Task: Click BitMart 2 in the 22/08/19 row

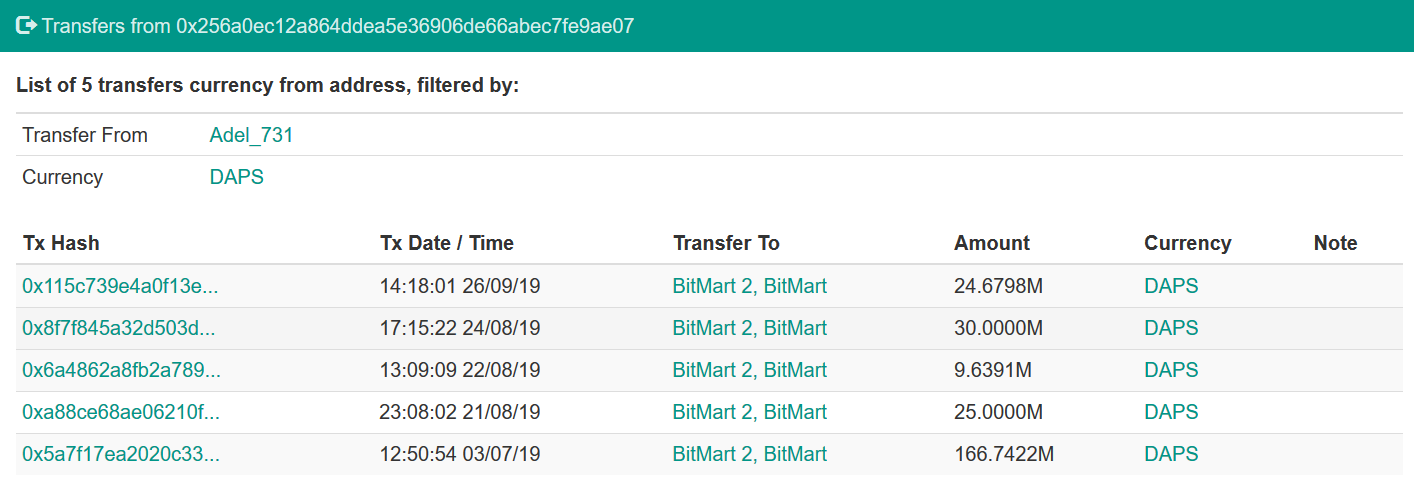Action: click(x=713, y=370)
